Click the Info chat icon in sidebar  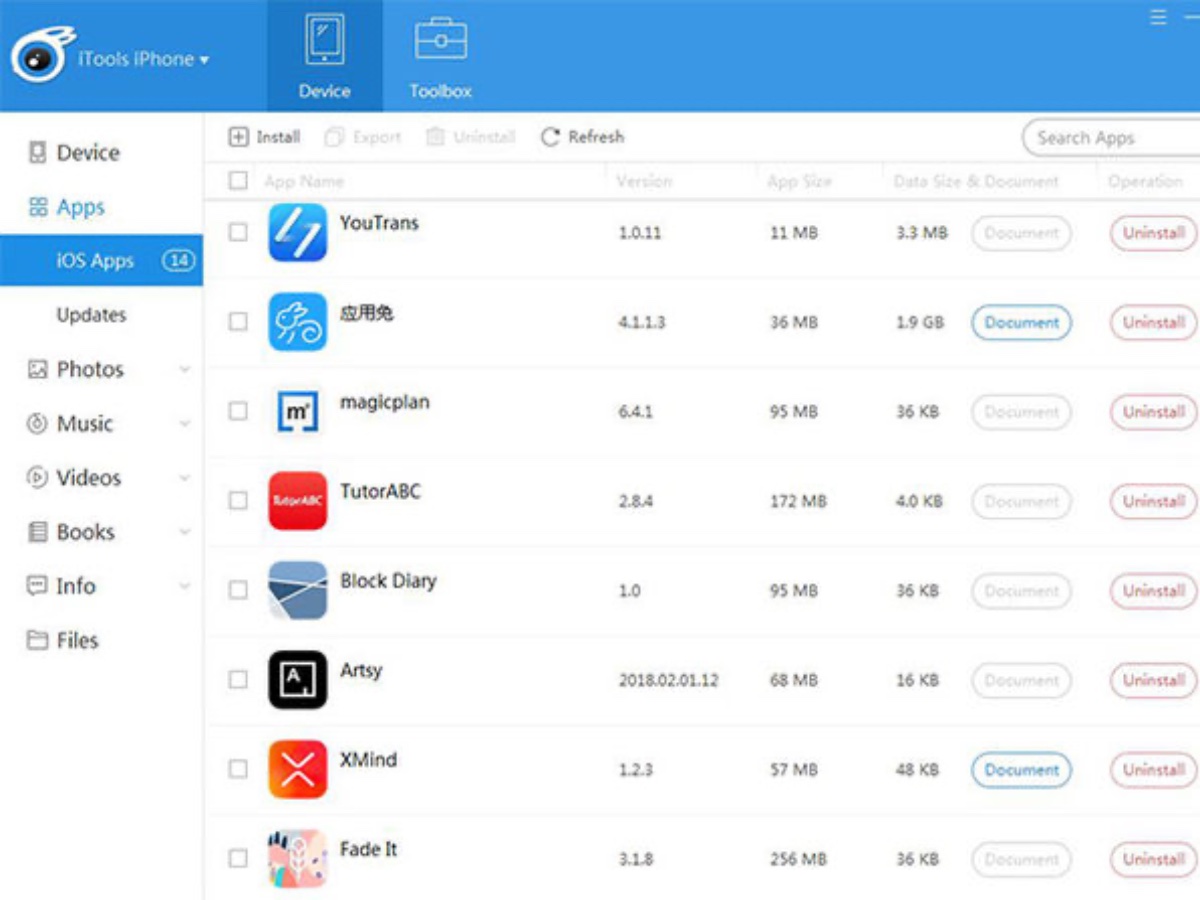coord(37,586)
